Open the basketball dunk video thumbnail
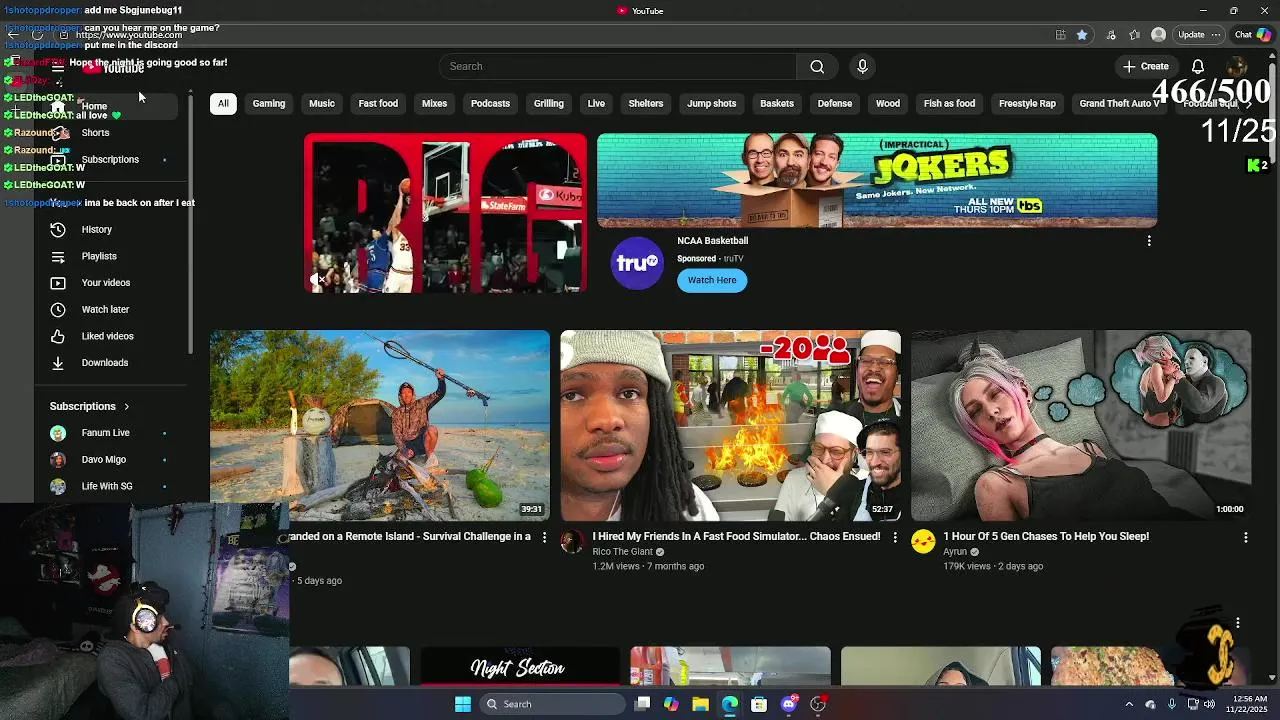 445,213
